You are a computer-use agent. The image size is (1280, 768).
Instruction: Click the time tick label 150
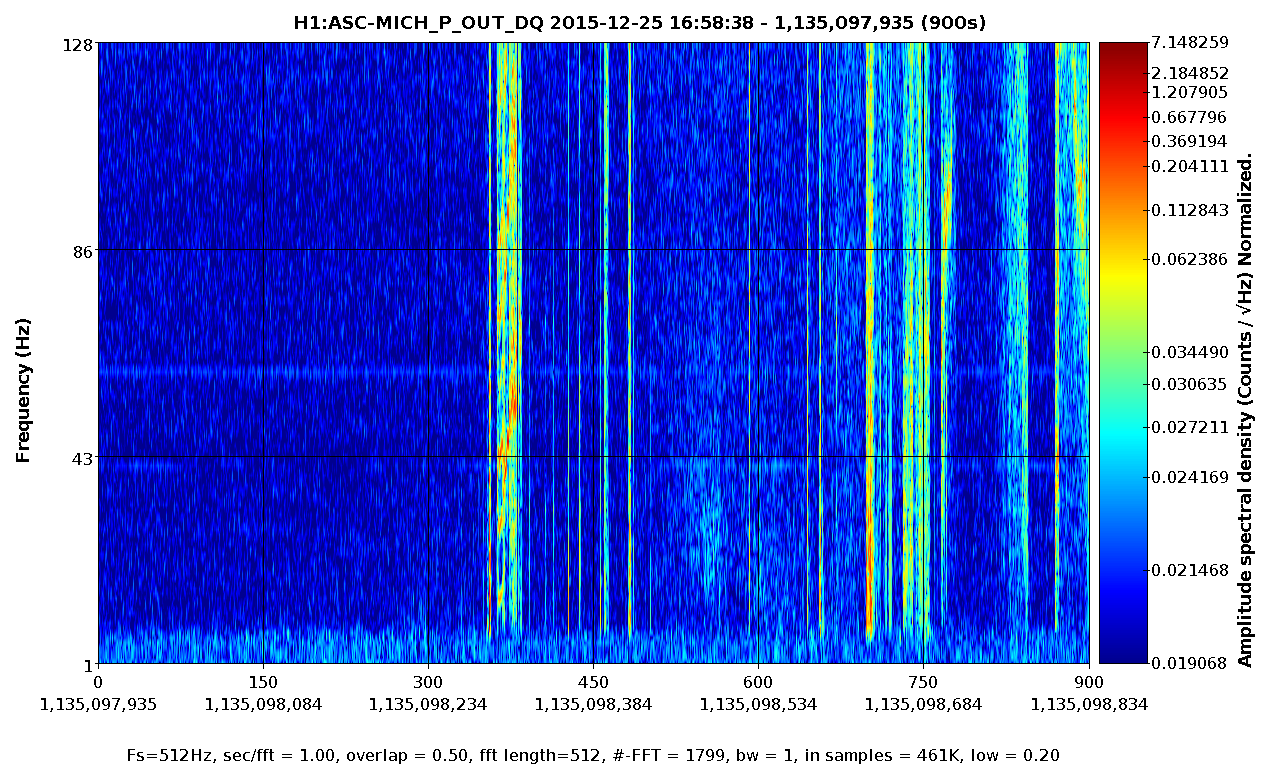point(262,682)
